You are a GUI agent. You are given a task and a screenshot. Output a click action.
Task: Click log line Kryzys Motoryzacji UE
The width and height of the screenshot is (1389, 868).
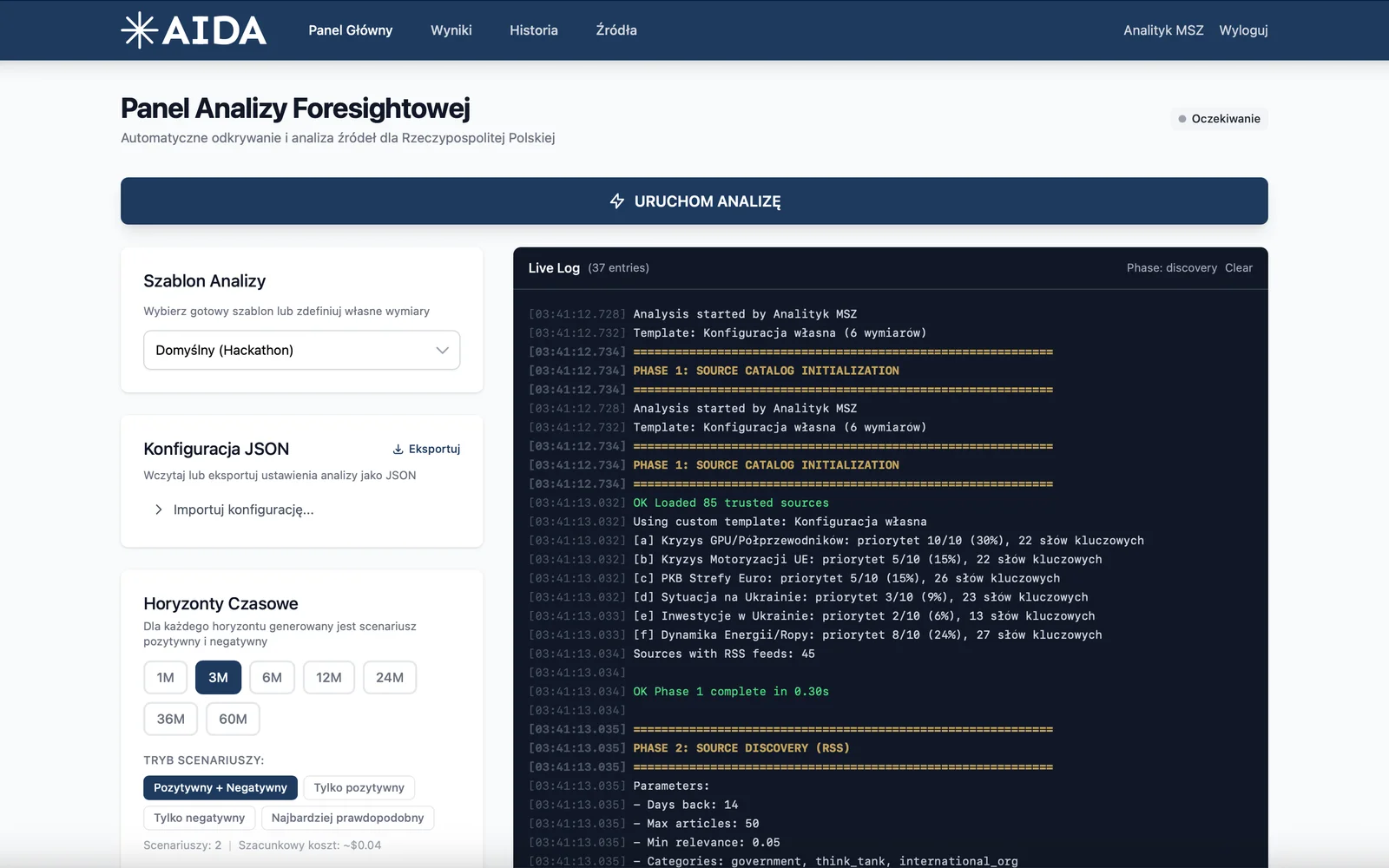click(x=867, y=560)
